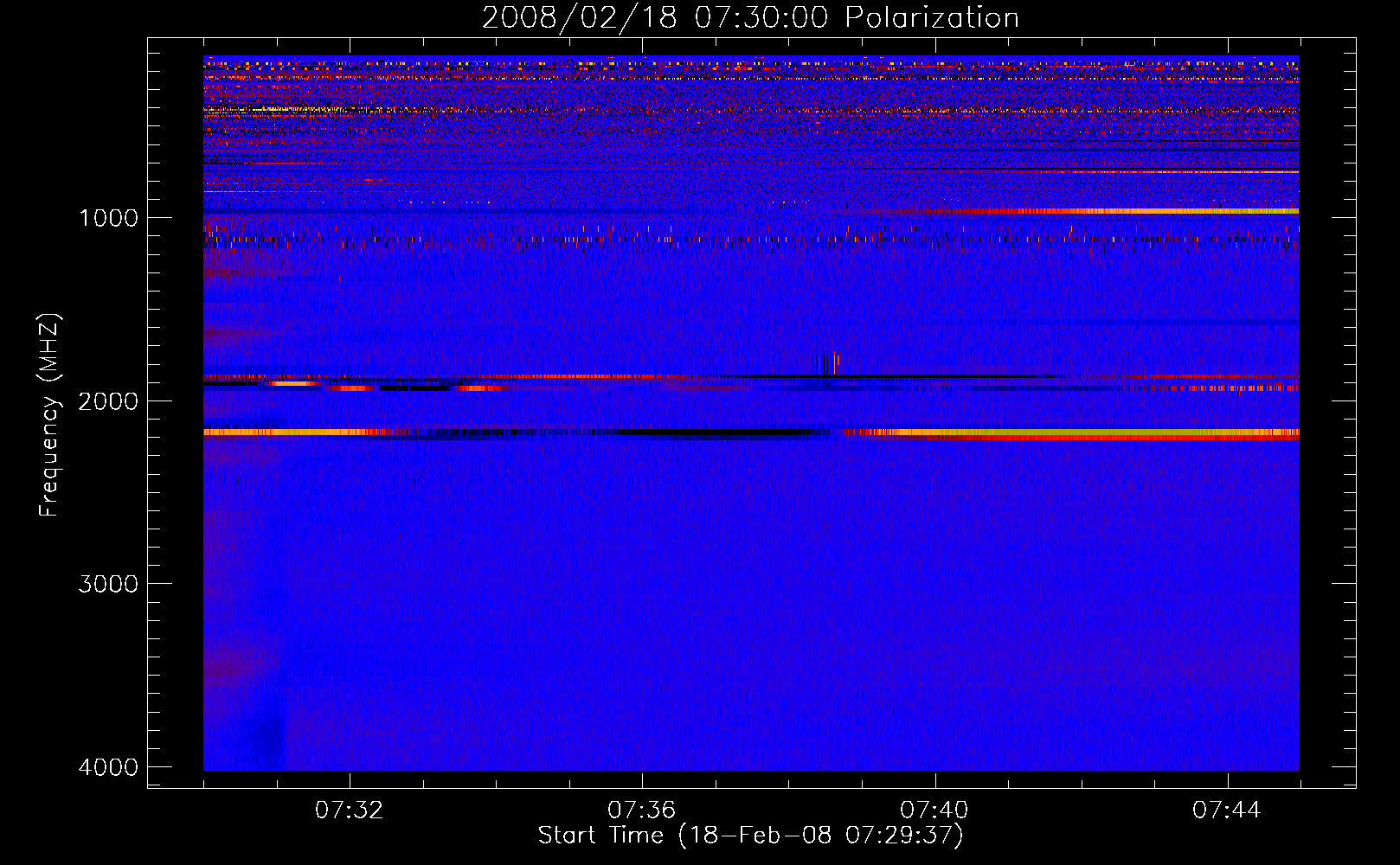
Task: Click the 07:40 time axis label
Action: coord(934,811)
